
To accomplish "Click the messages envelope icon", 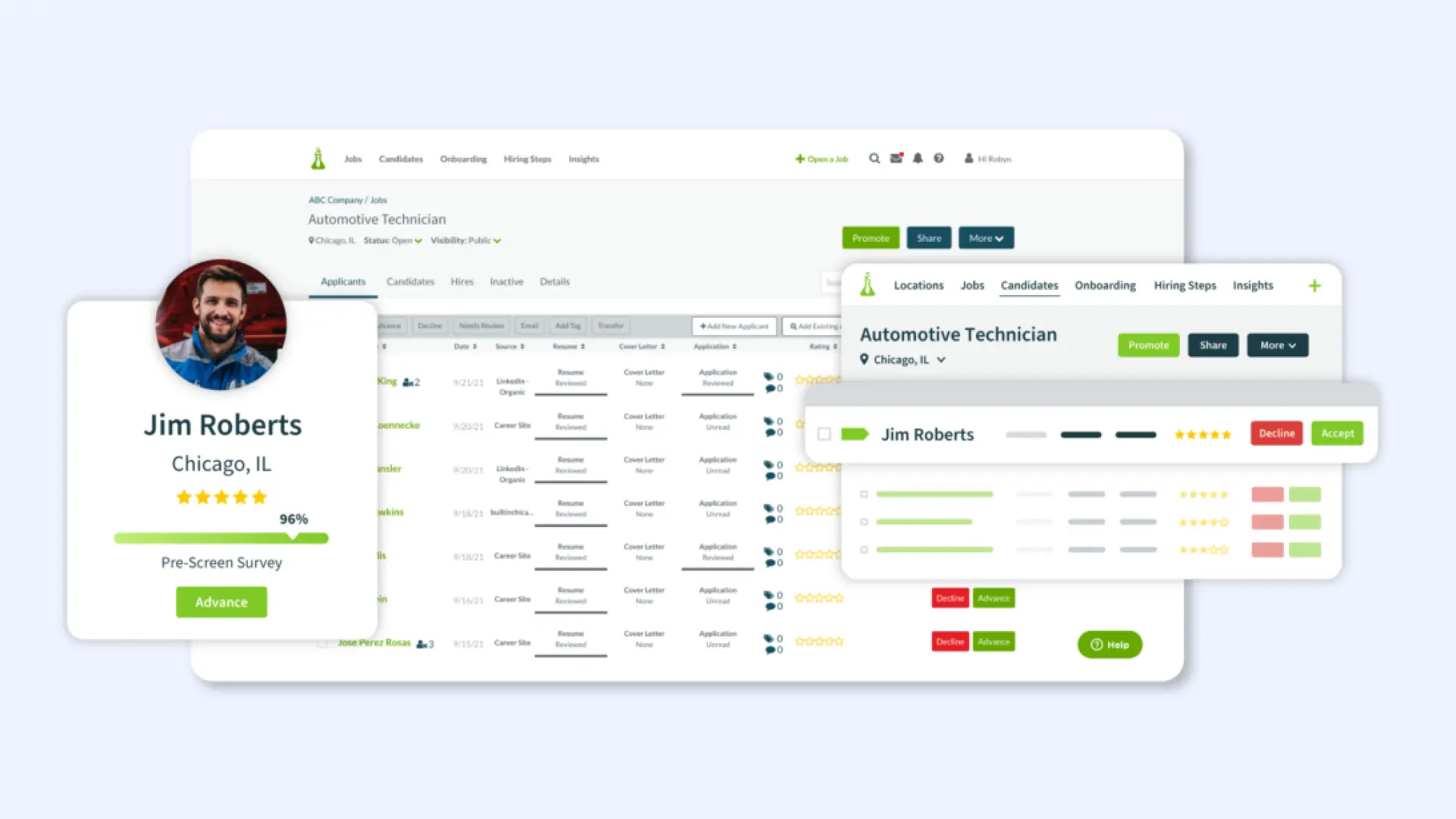I will coord(896,158).
